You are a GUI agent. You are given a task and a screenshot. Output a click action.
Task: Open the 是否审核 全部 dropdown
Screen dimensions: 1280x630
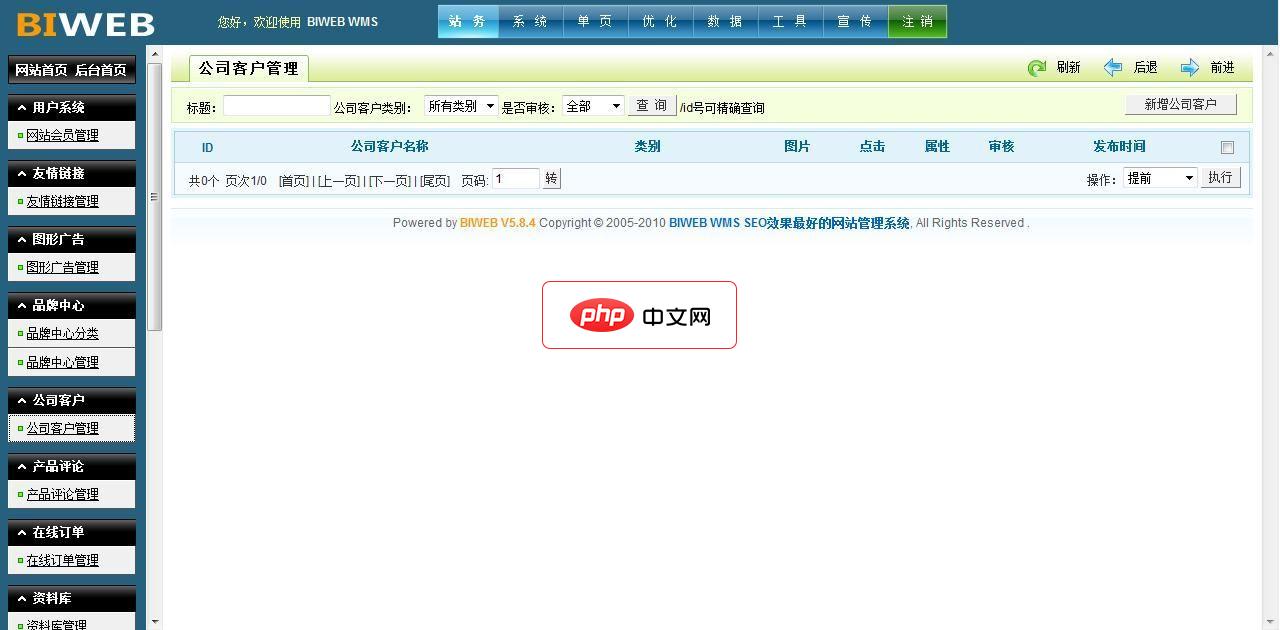coord(592,104)
